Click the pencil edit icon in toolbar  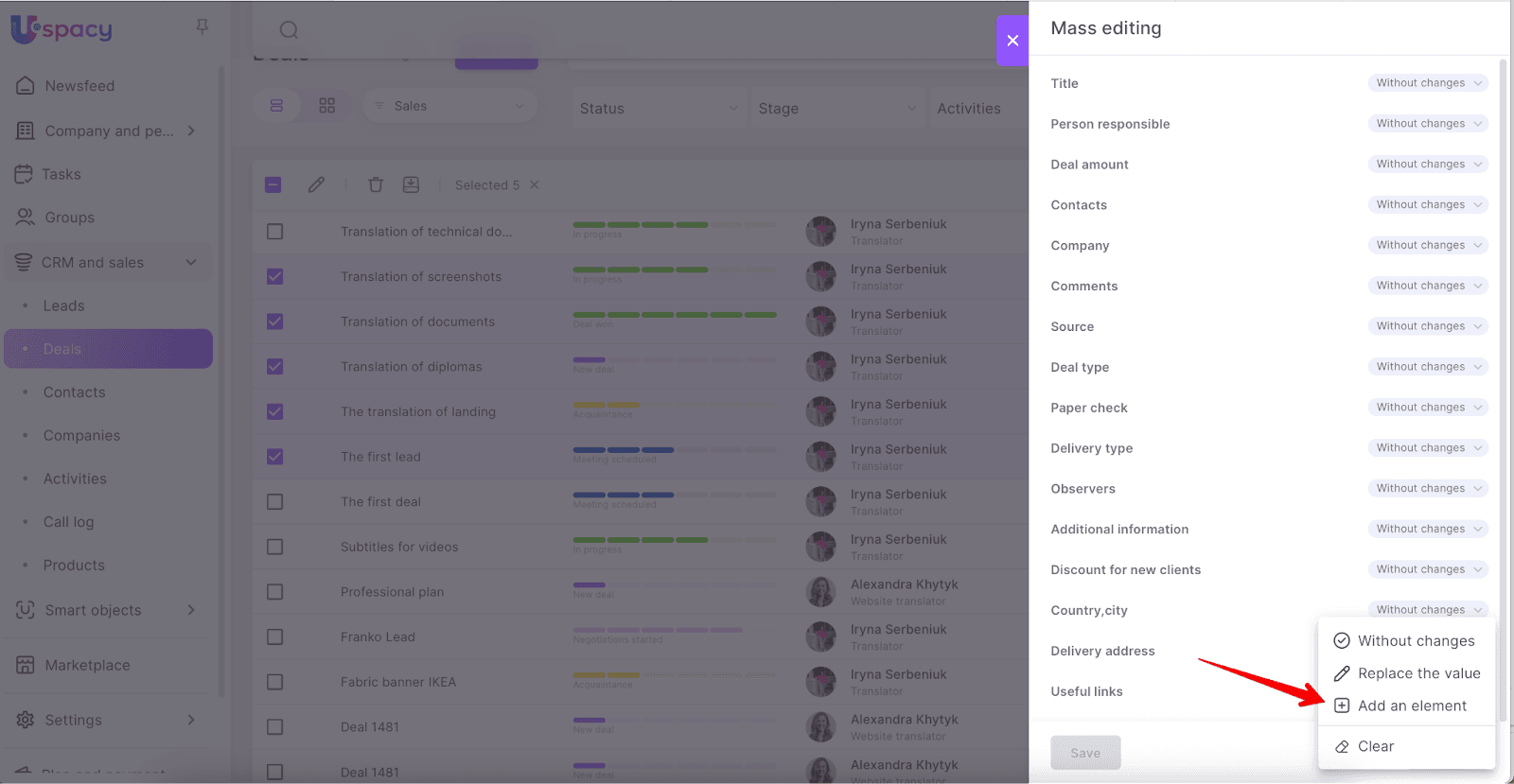pyautogui.click(x=316, y=185)
